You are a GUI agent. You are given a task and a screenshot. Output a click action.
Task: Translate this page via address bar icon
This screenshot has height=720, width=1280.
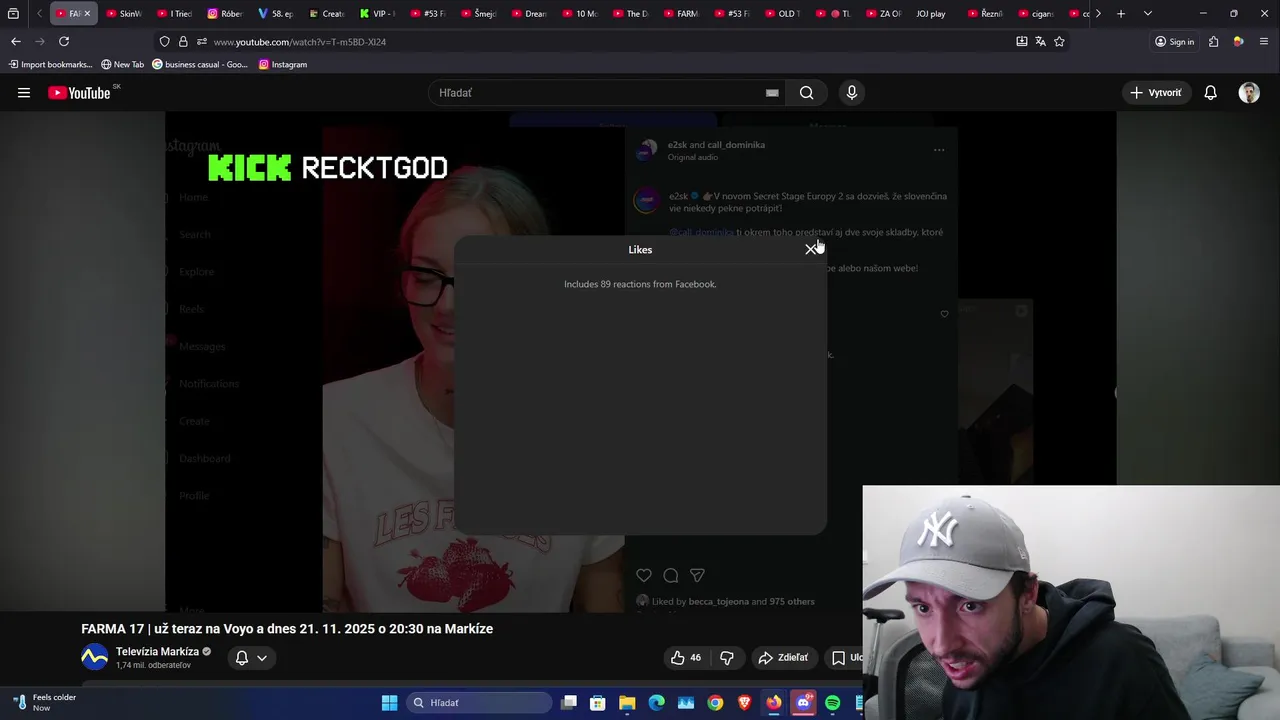(x=1040, y=41)
